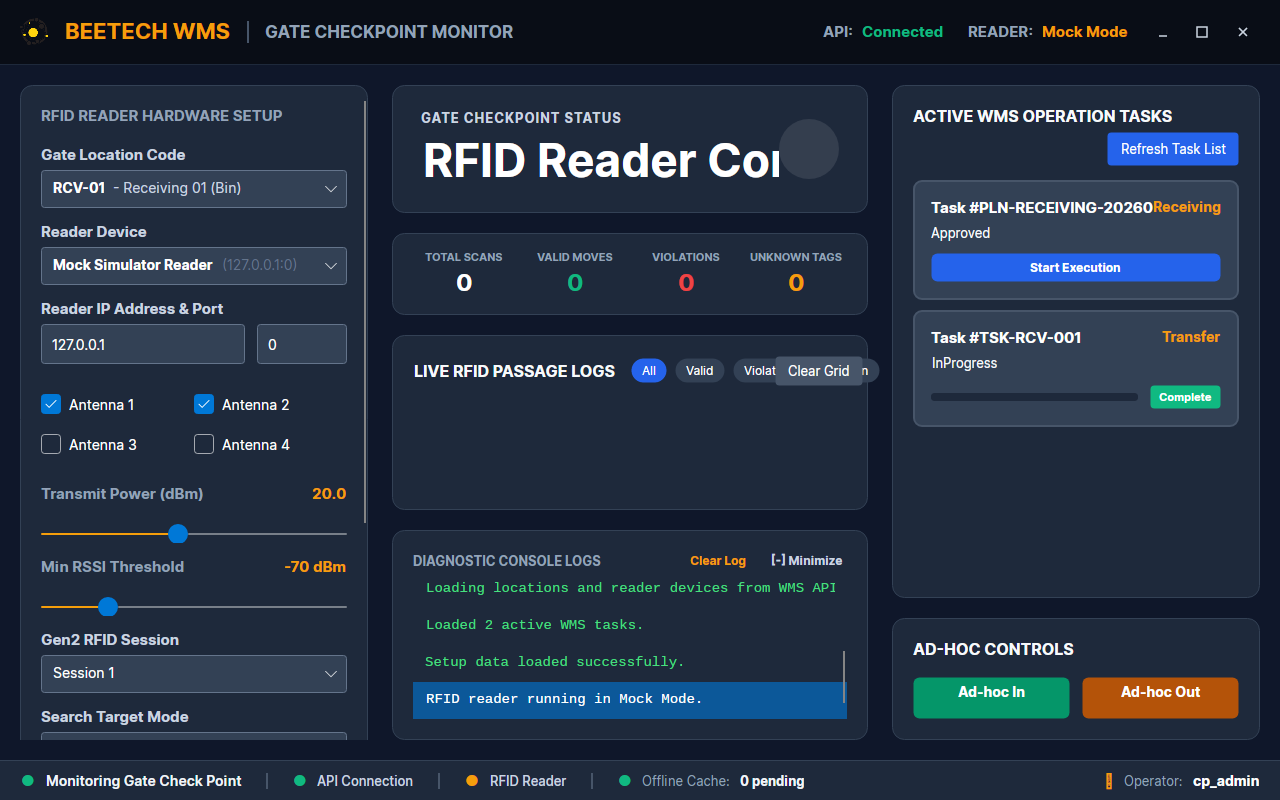Open the Gen2 RFID Session dropdown

194,673
